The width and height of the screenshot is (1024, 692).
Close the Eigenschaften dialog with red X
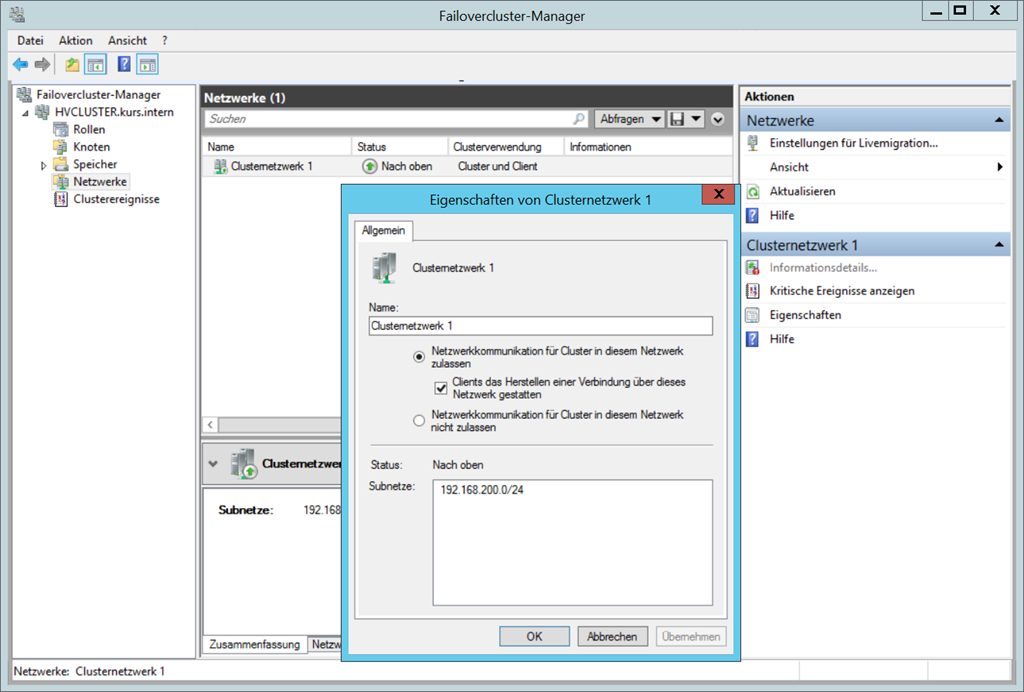[718, 194]
